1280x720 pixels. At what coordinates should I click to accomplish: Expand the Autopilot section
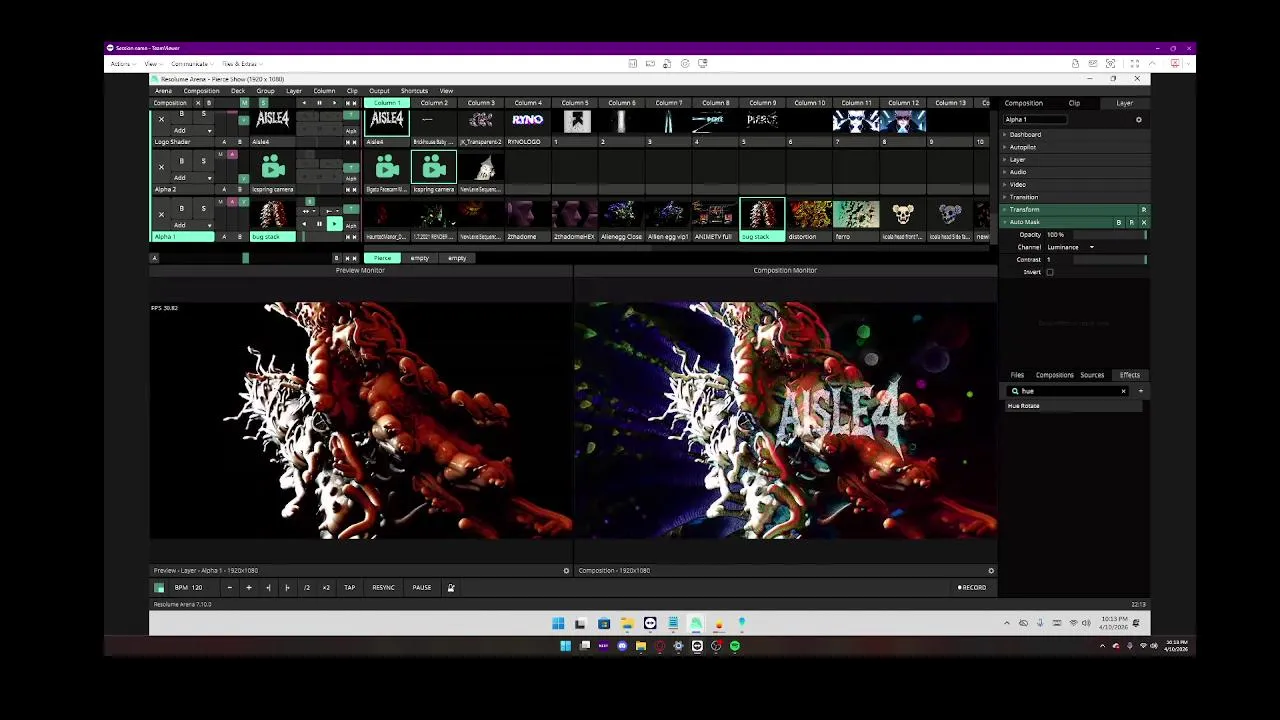pos(1075,147)
